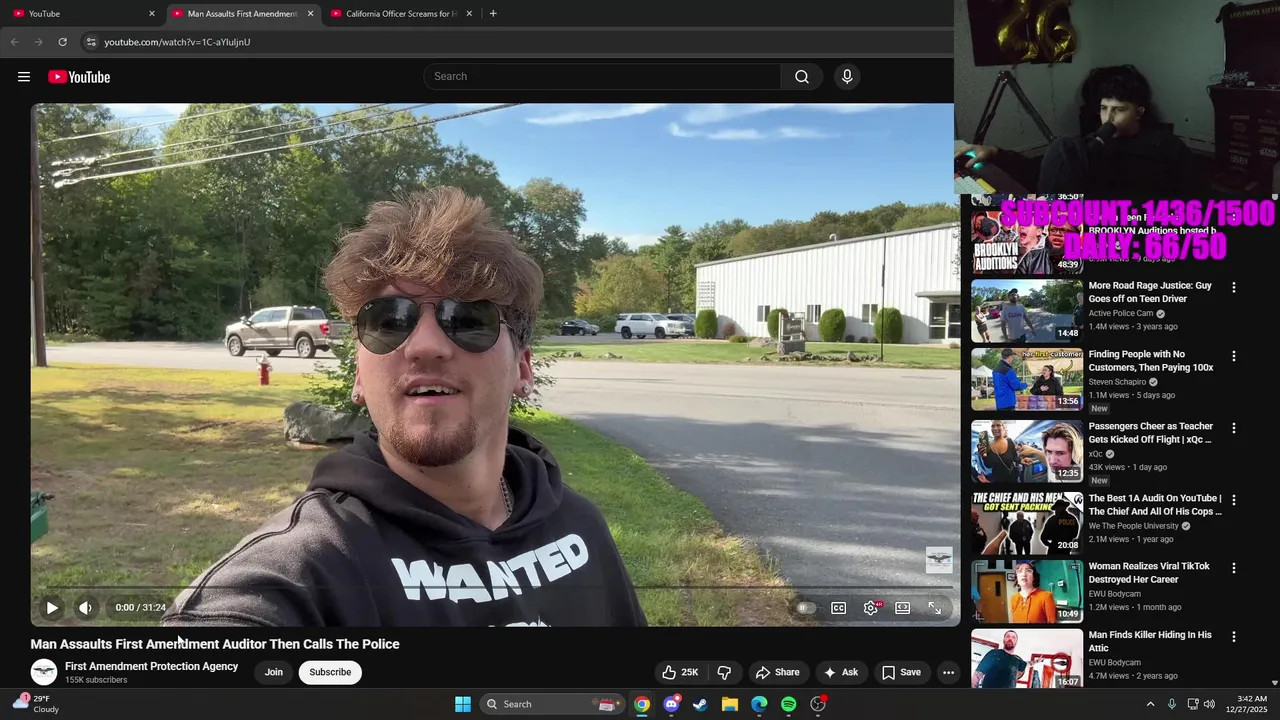Open options for Man Finds Killer video
The width and height of the screenshot is (1280, 720).
[1234, 636]
